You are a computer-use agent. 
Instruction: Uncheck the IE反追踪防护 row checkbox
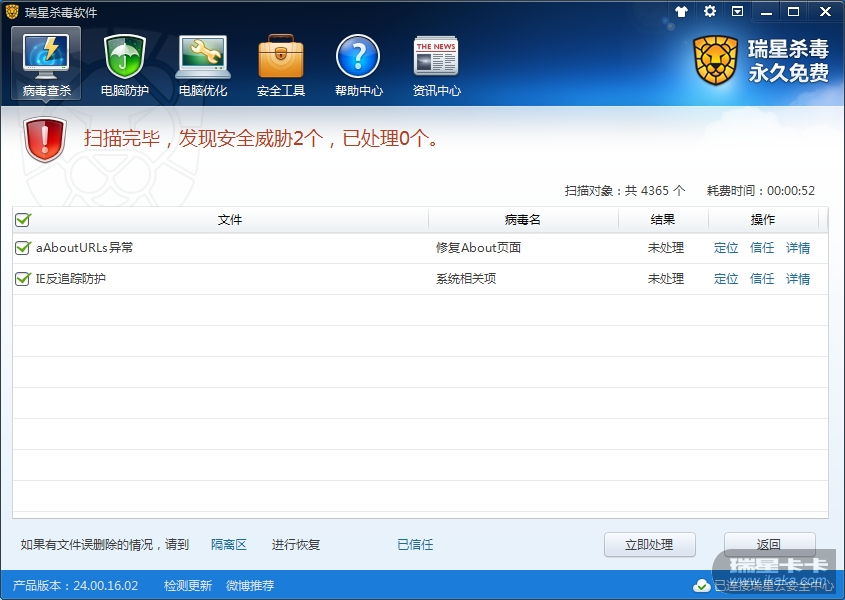click(x=23, y=279)
